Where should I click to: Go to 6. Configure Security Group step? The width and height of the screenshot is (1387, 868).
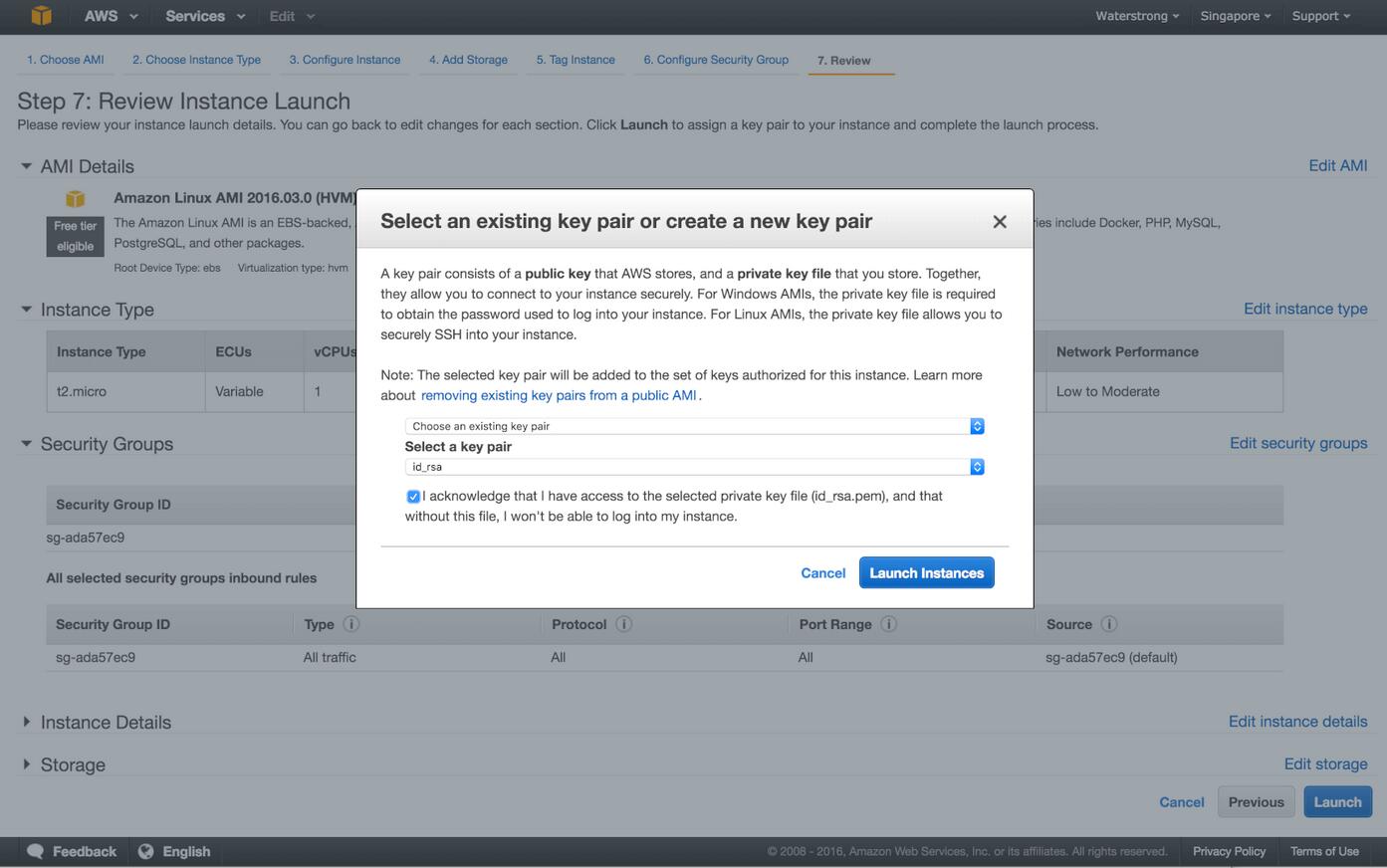coord(716,60)
